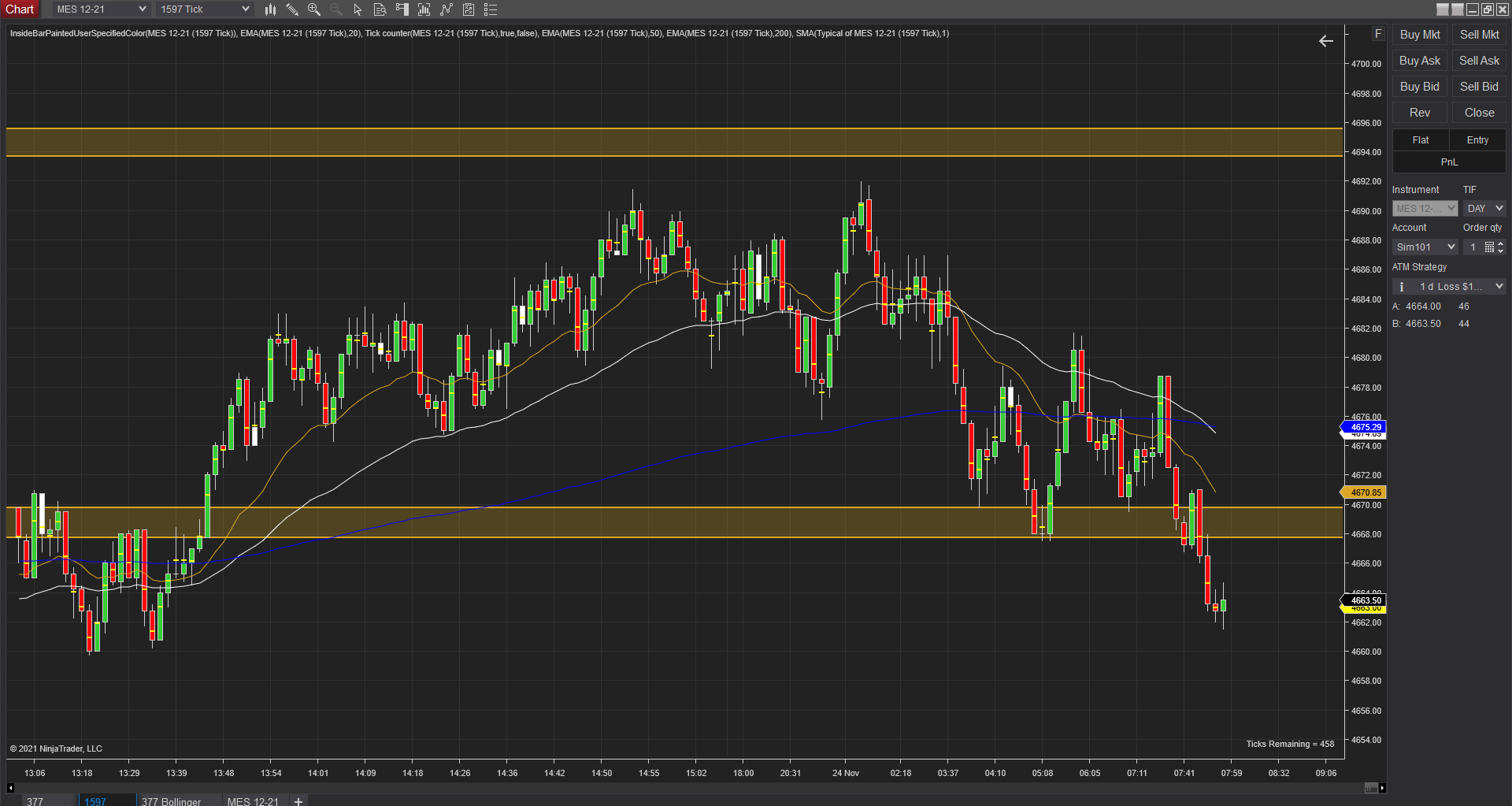The width and height of the screenshot is (1512, 806).
Task: Click the order quantity spinner arrows
Action: [x=1501, y=247]
